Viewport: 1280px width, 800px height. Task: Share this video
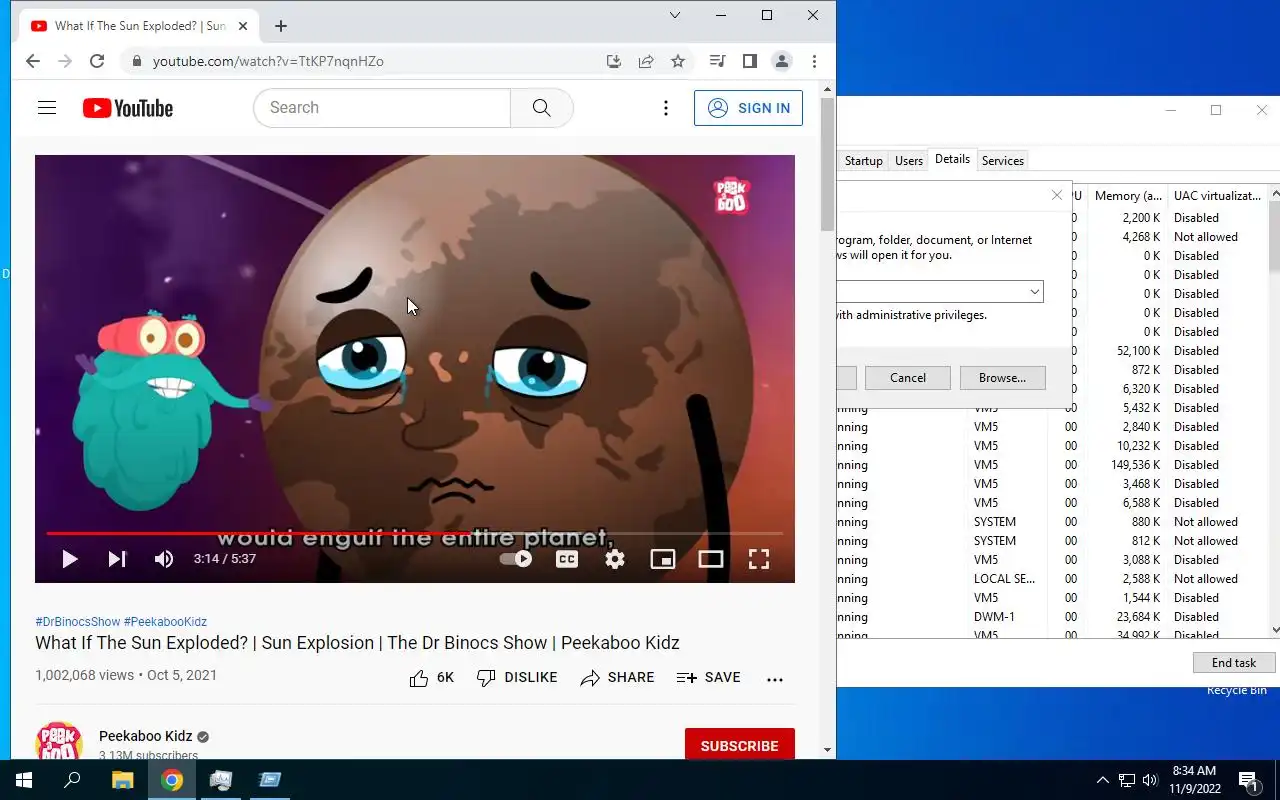point(617,677)
